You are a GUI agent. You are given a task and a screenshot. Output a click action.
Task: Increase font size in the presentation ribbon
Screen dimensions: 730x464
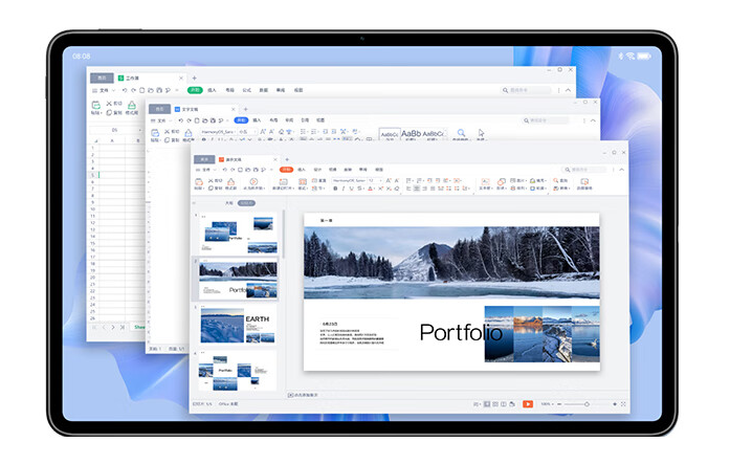click(388, 180)
